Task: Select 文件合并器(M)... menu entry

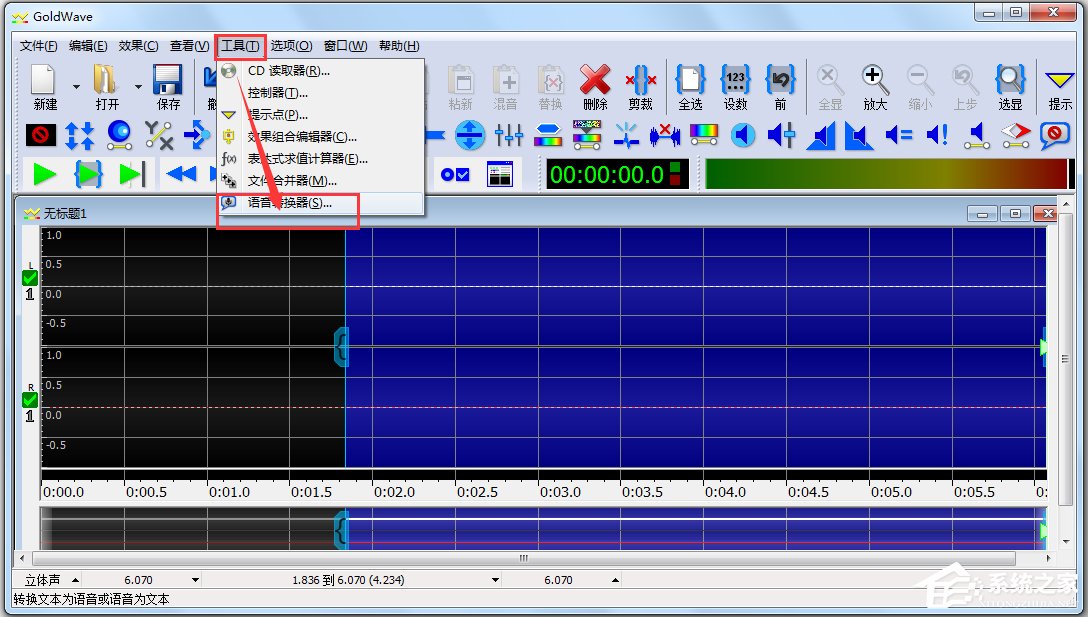Action: [x=321, y=181]
